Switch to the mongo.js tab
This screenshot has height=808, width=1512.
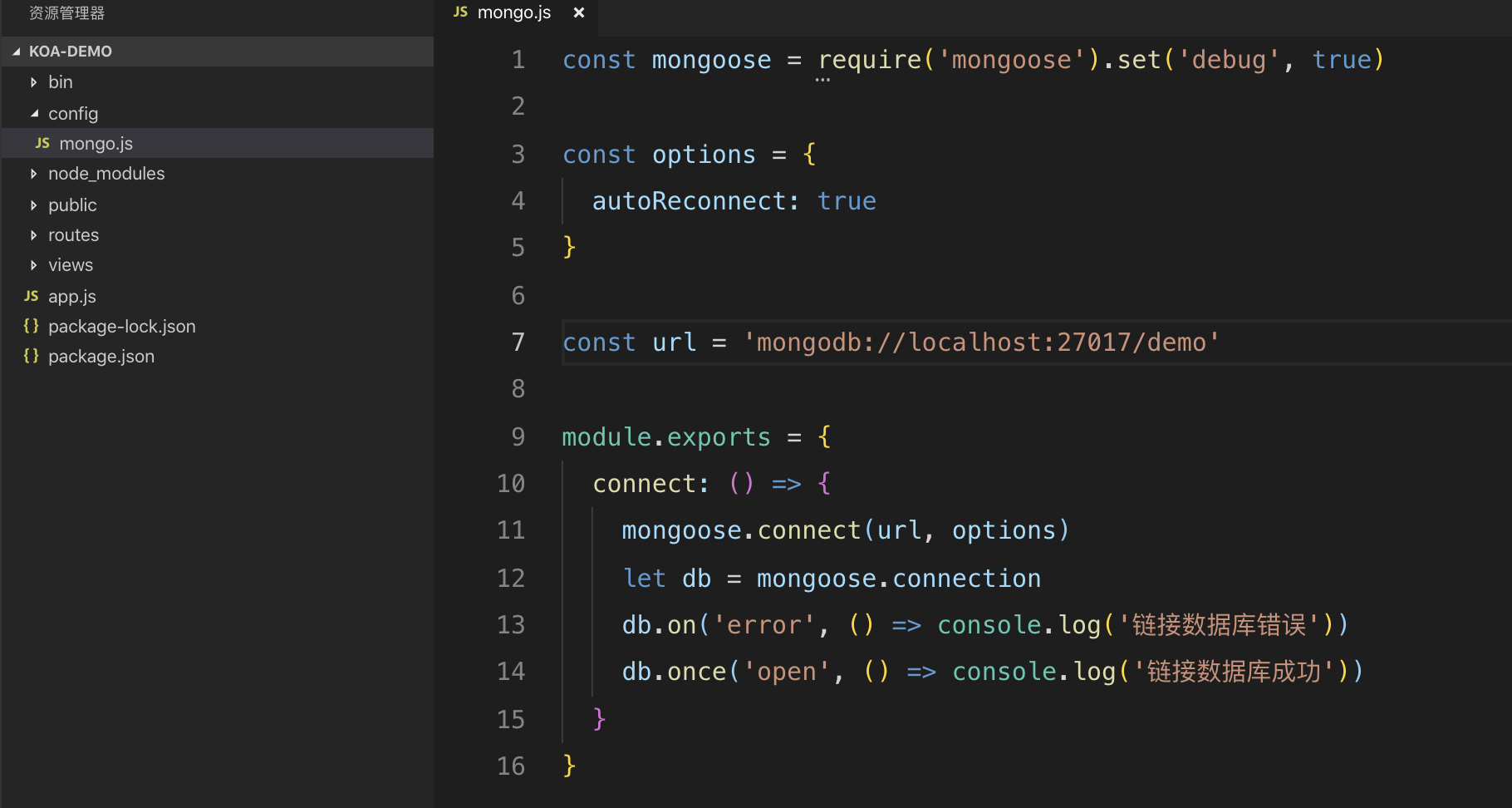click(513, 12)
